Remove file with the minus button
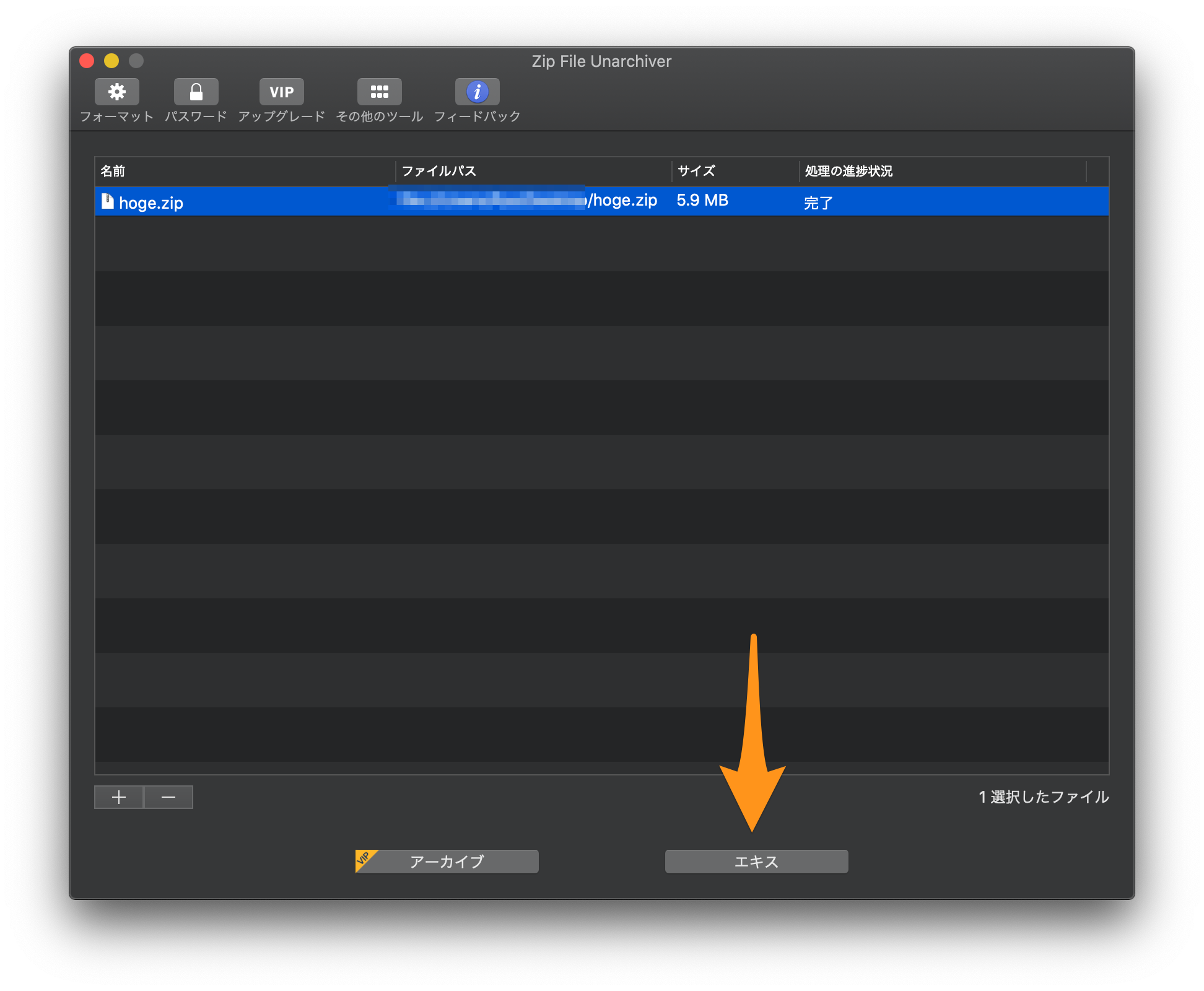This screenshot has width=1204, height=991. 168,797
